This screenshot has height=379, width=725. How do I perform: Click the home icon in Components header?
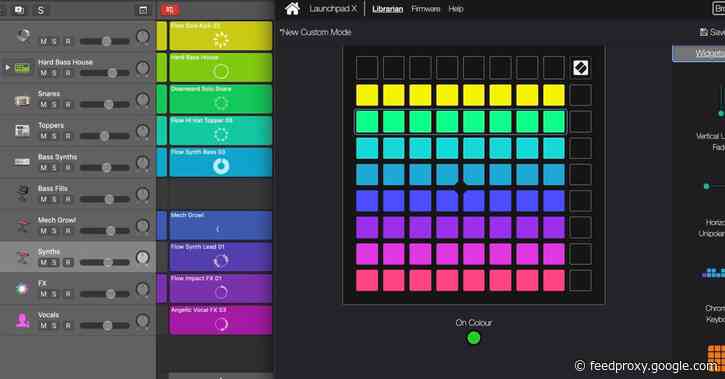(x=292, y=9)
